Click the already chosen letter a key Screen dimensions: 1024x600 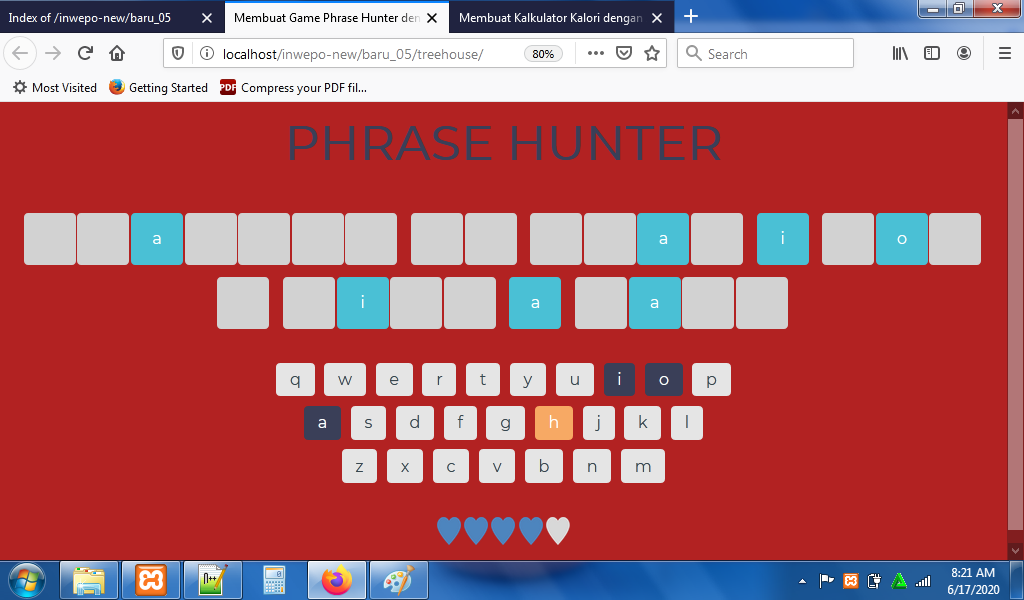click(322, 422)
